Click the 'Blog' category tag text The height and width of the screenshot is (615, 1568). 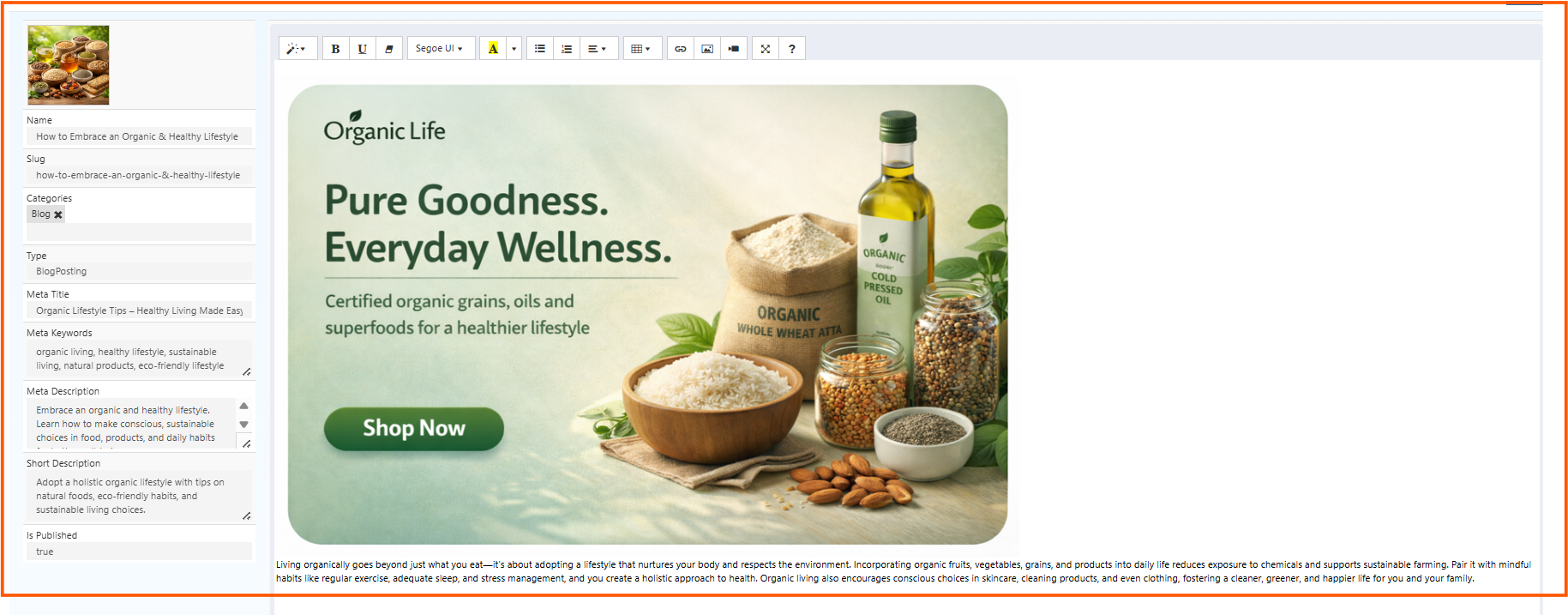click(x=41, y=214)
